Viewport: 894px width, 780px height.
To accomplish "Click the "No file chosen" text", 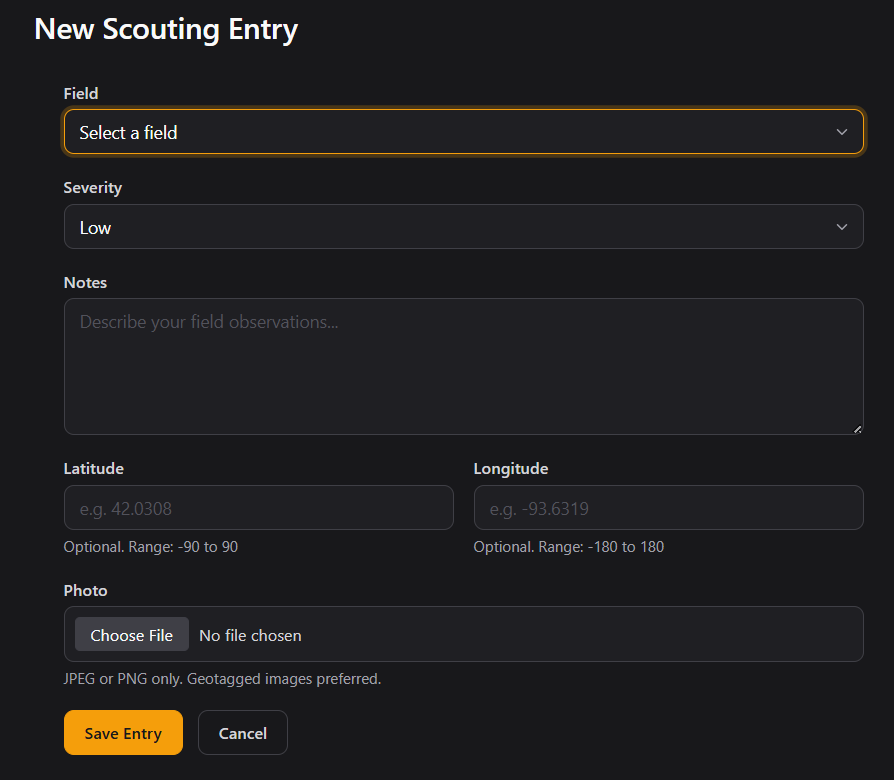I will pyautogui.click(x=250, y=635).
